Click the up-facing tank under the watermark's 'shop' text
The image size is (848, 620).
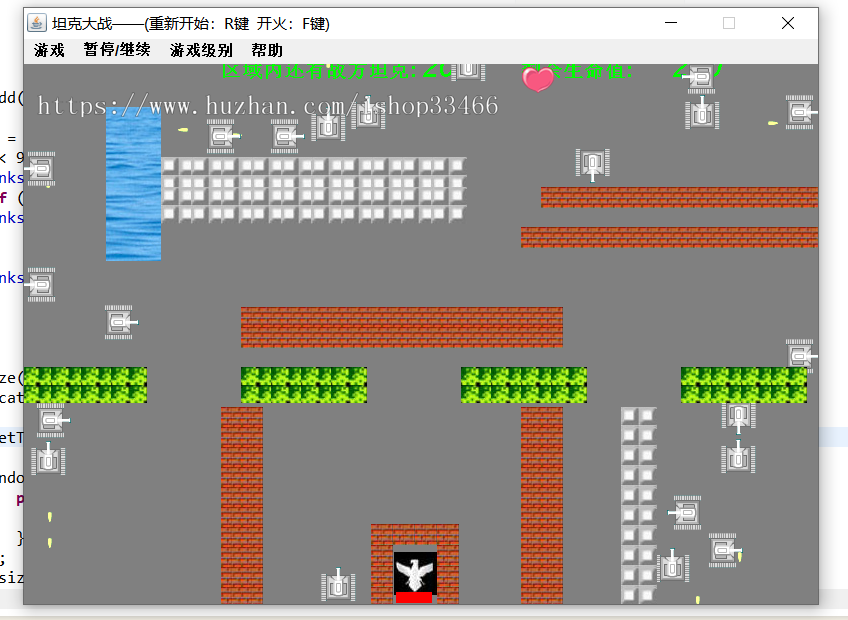pos(368,114)
